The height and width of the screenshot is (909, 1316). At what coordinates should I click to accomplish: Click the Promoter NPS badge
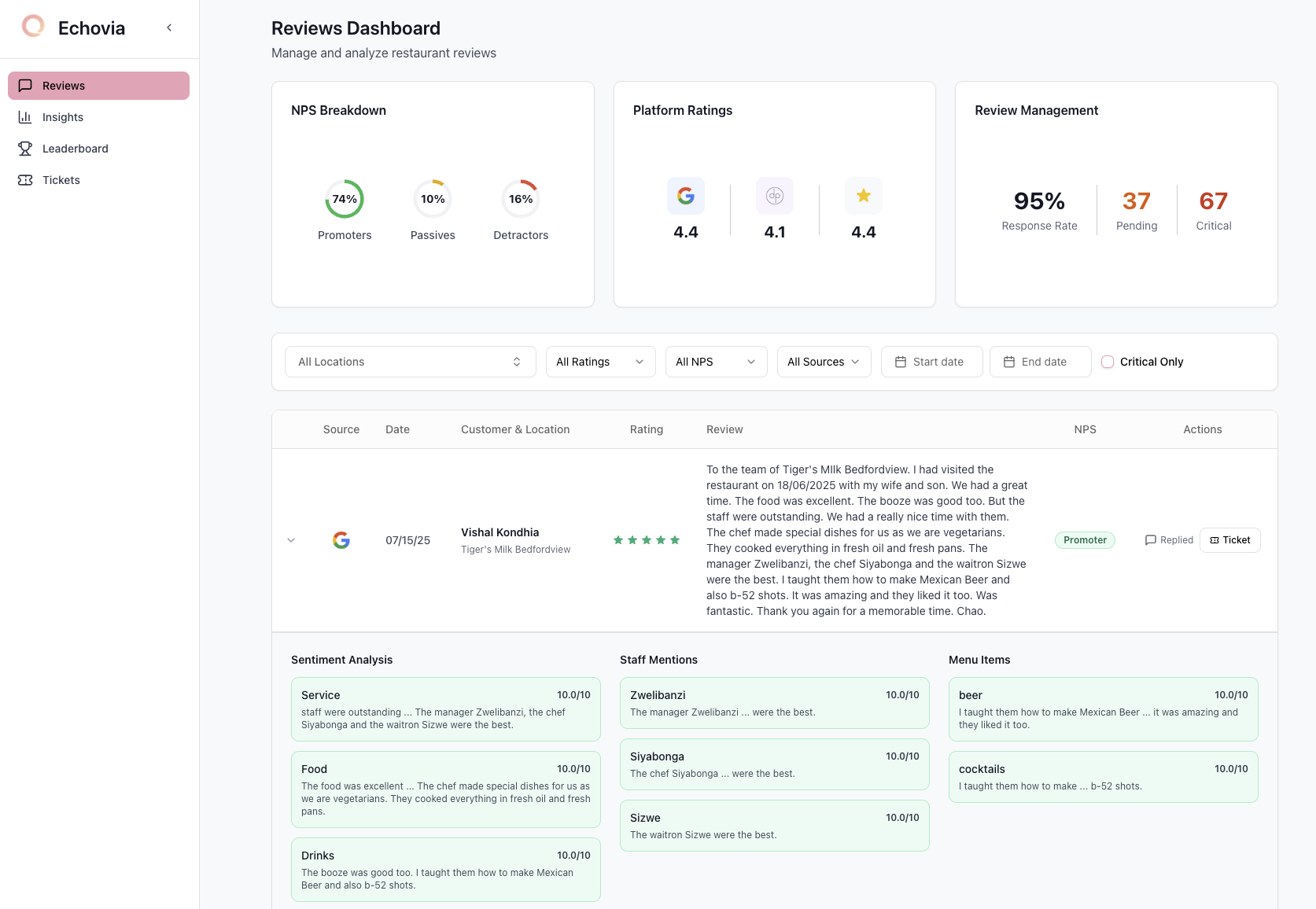coord(1085,540)
